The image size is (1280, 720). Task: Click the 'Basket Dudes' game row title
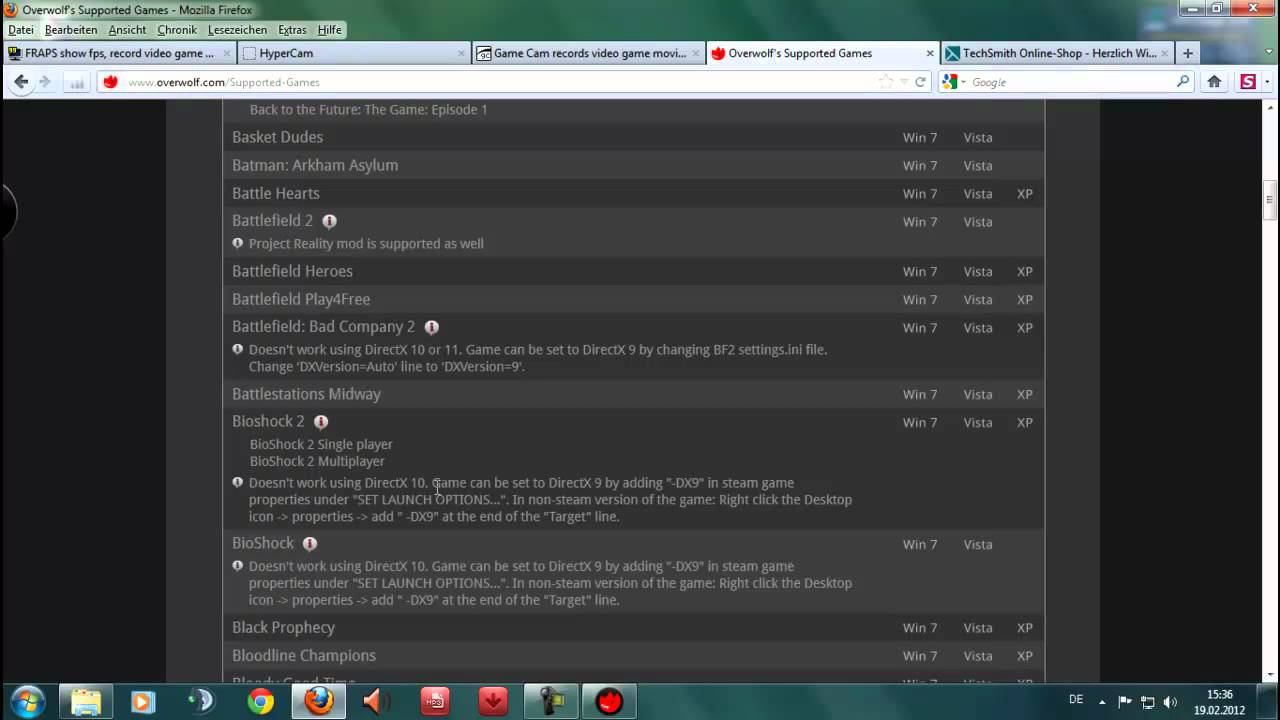[x=277, y=137]
